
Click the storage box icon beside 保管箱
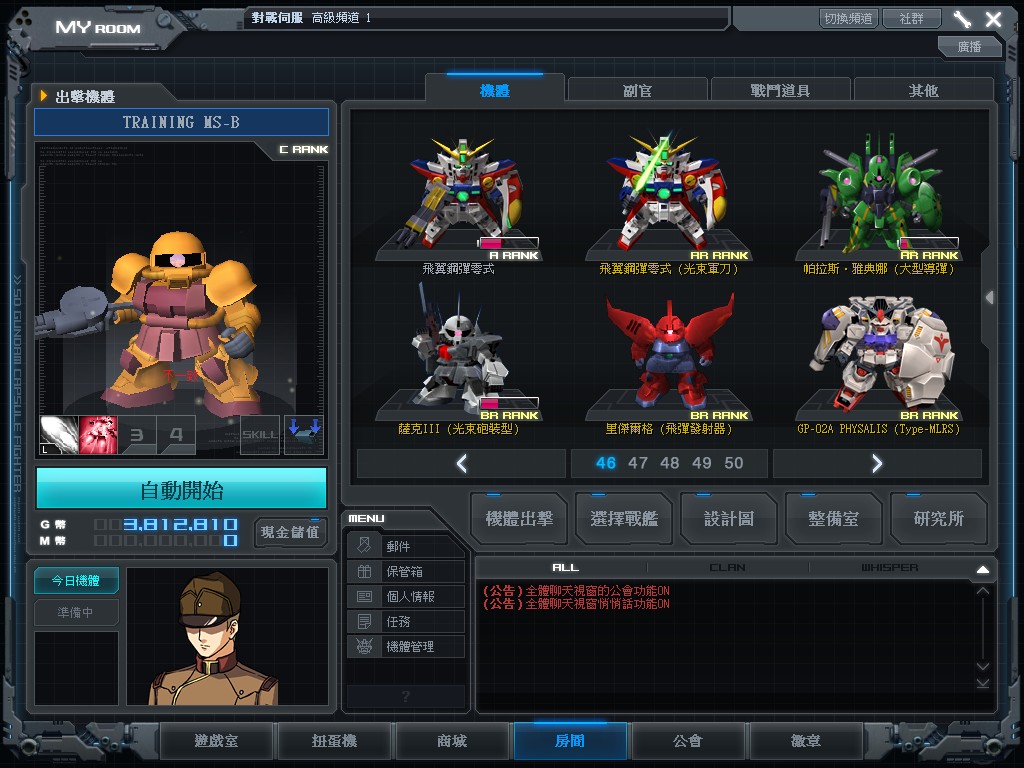click(364, 571)
